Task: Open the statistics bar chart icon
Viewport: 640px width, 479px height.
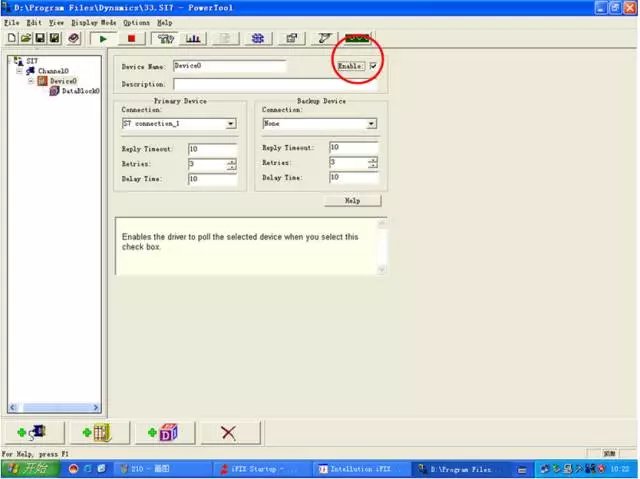Action: click(x=193, y=38)
